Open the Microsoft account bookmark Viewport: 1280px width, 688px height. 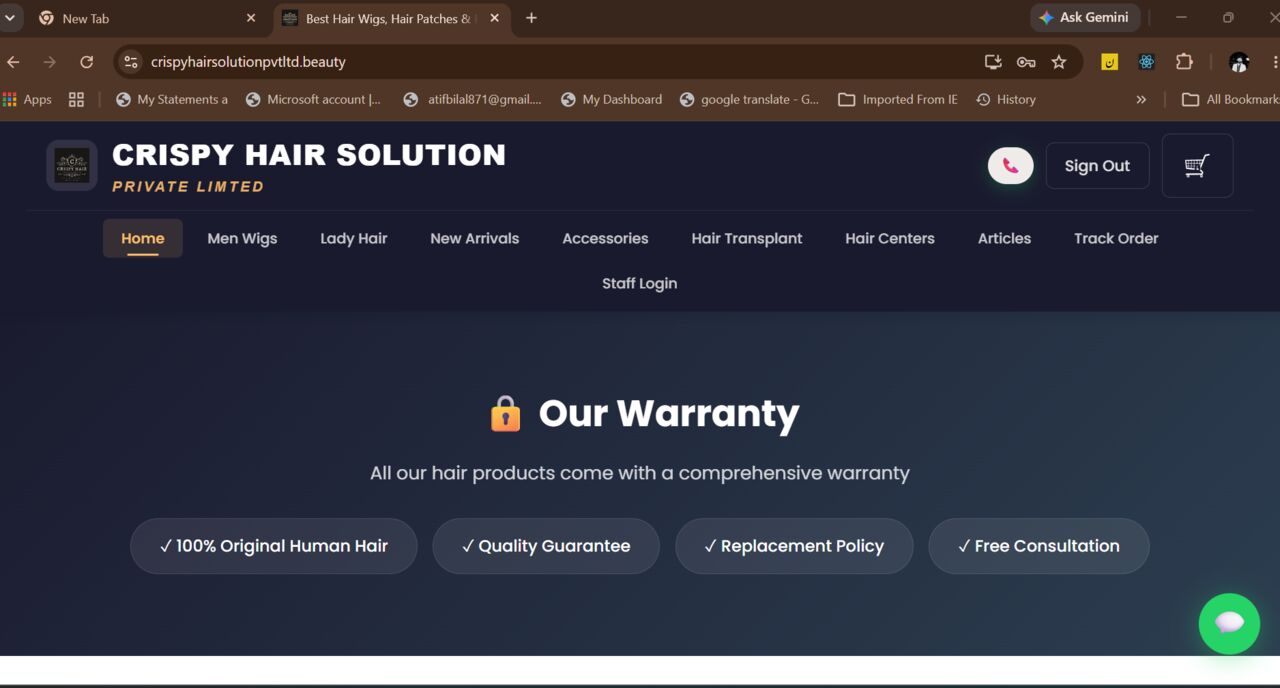(x=313, y=99)
